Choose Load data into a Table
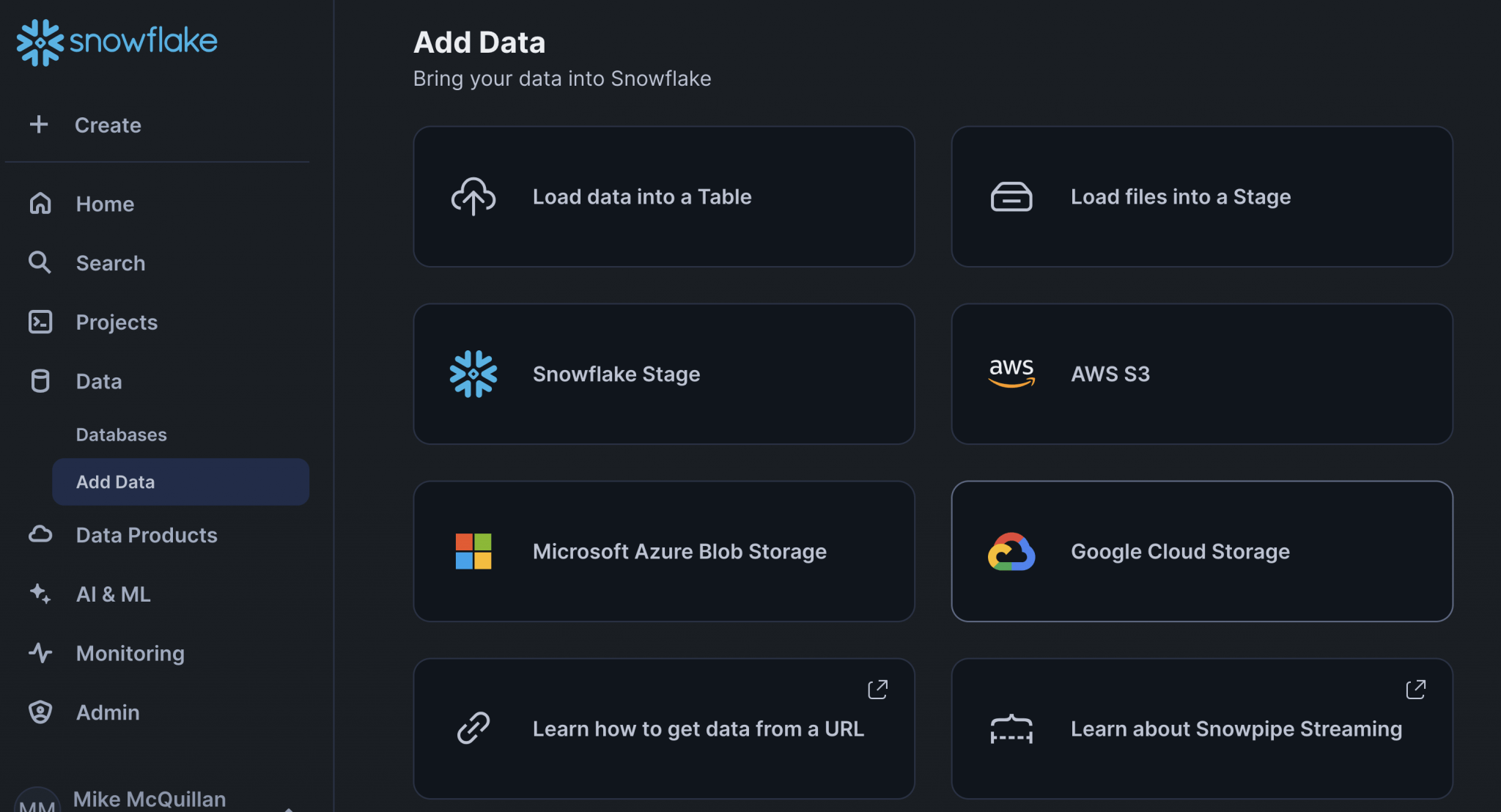The width and height of the screenshot is (1501, 812). 663,196
